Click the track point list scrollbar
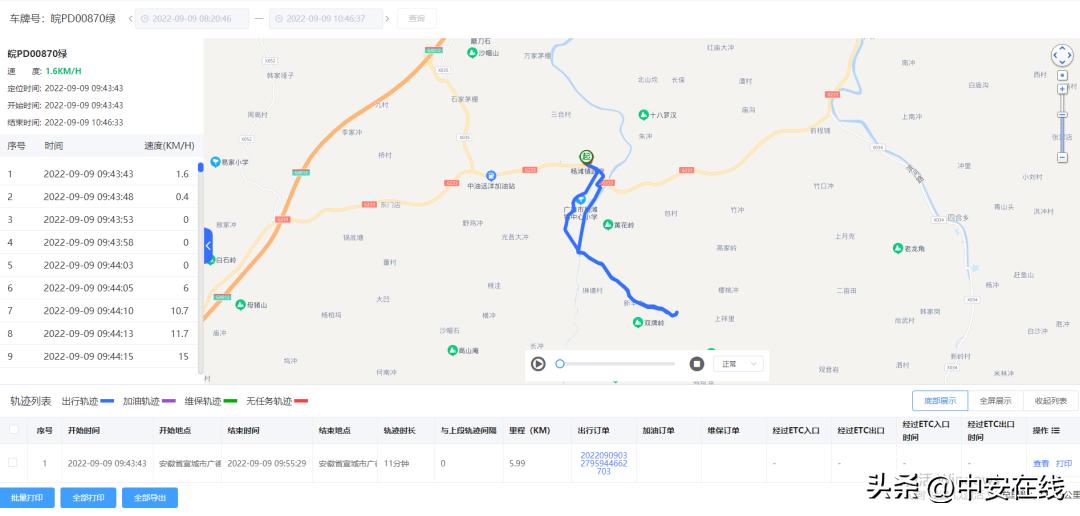Screen dimensions: 1080x516 [200, 167]
